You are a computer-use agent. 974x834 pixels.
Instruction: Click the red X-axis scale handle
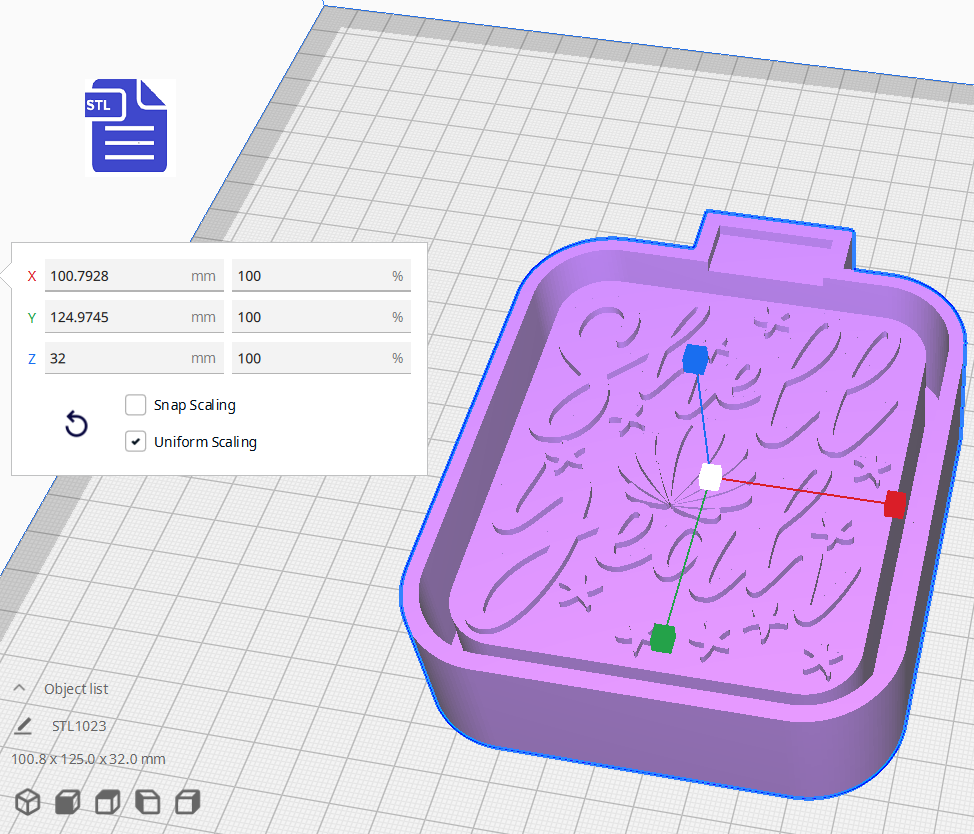(893, 506)
